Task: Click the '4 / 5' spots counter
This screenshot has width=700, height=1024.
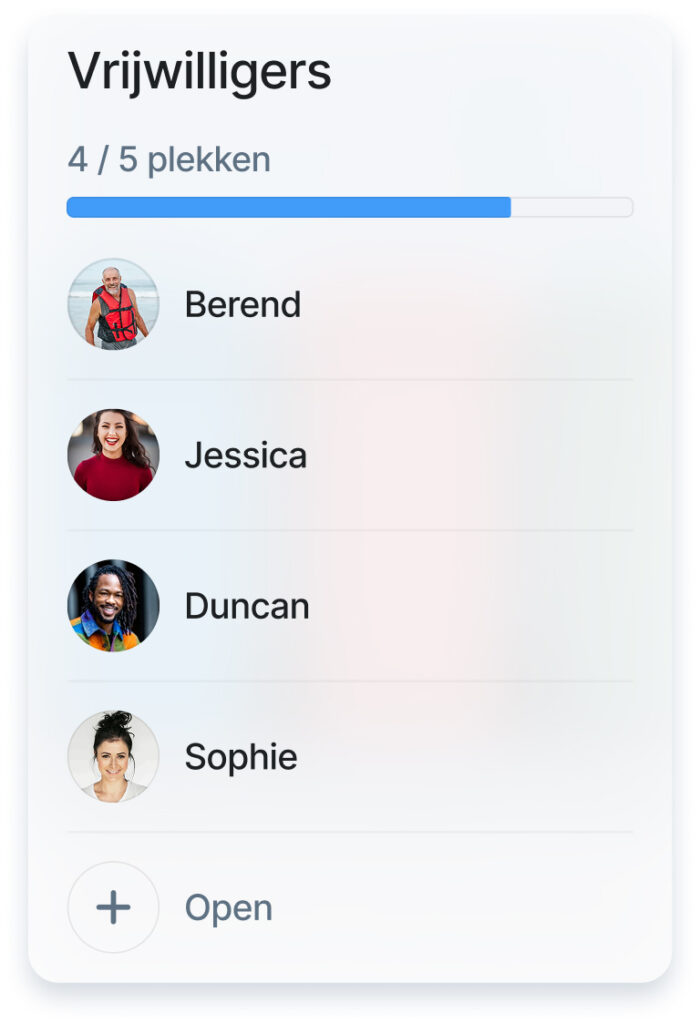Action: [102, 160]
